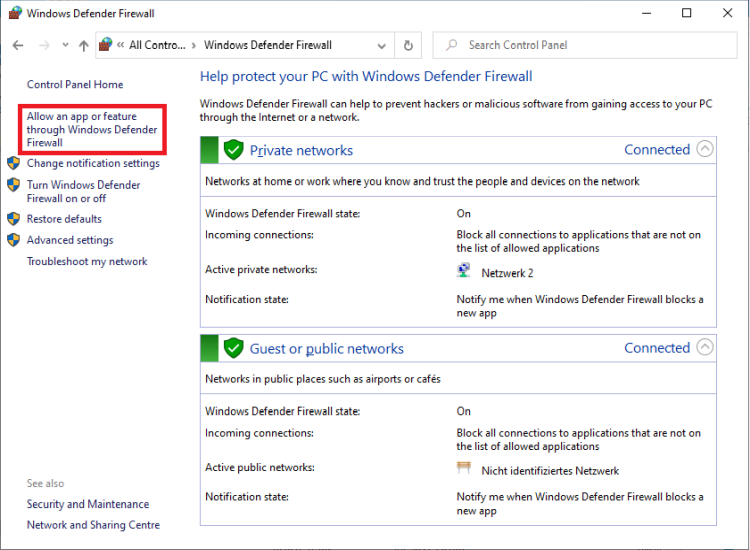
Task: Collapse the Private networks section chevron
Action: pyautogui.click(x=705, y=149)
